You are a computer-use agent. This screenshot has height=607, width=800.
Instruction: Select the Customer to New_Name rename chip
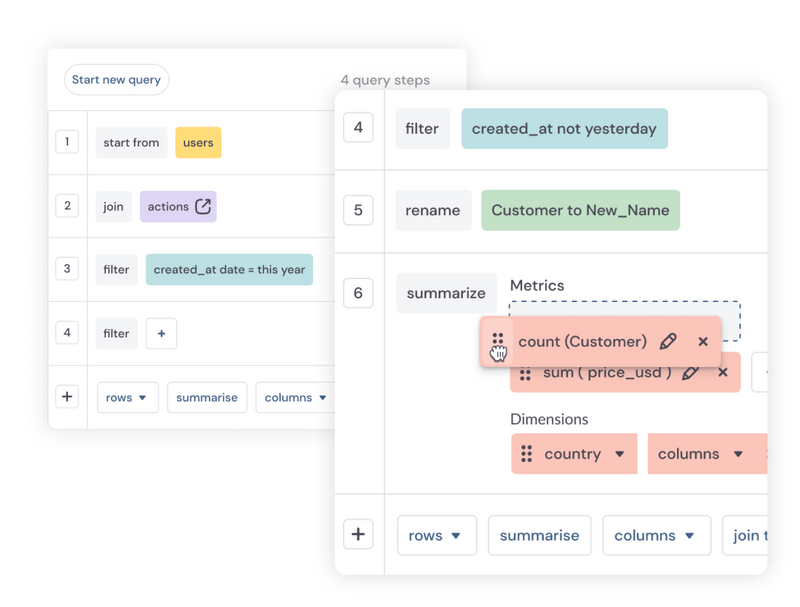pyautogui.click(x=580, y=210)
